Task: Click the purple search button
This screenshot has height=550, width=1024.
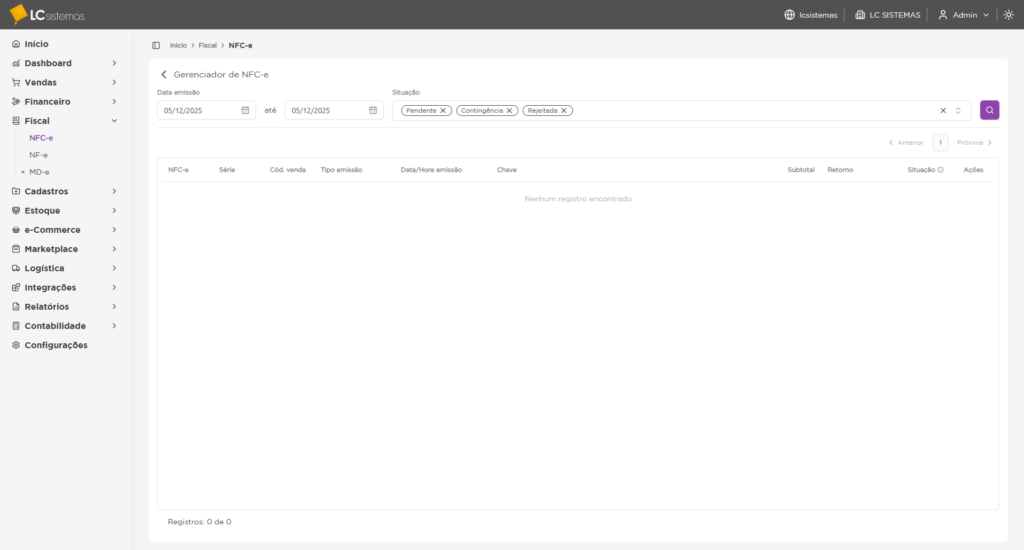Action: click(989, 110)
